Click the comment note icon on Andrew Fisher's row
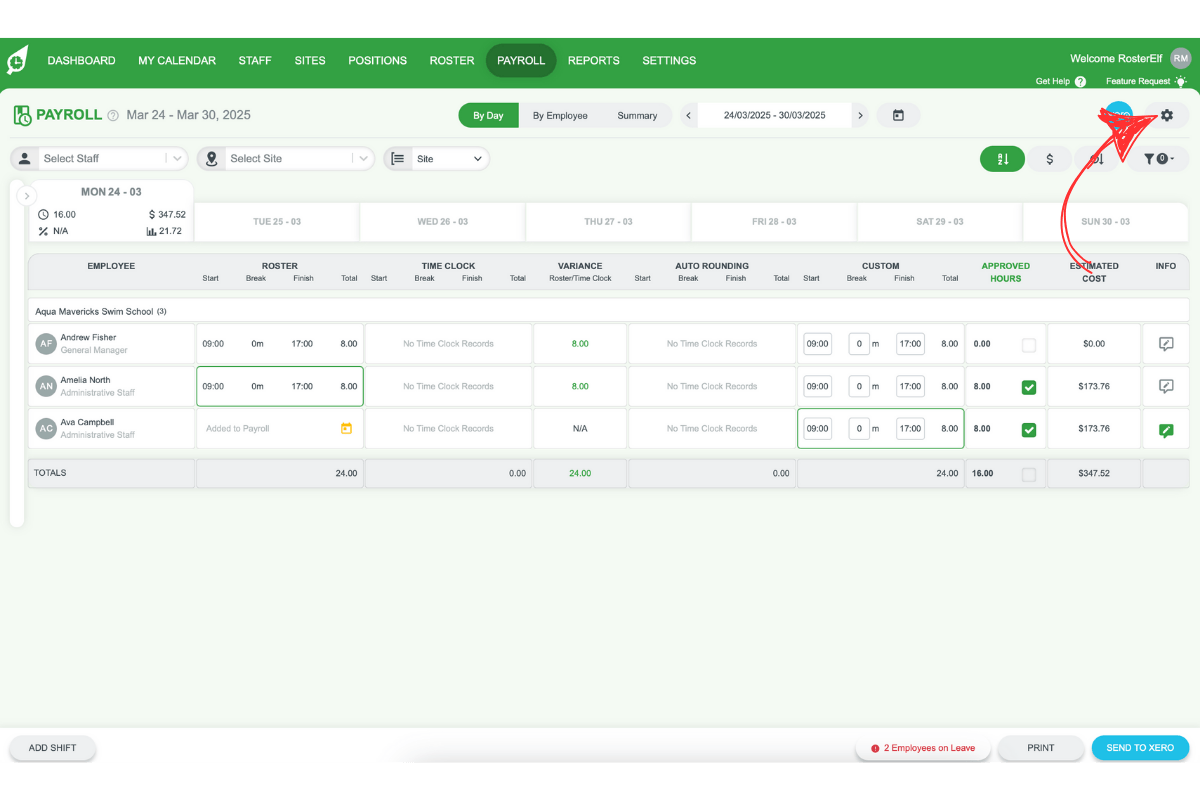 [x=1165, y=343]
